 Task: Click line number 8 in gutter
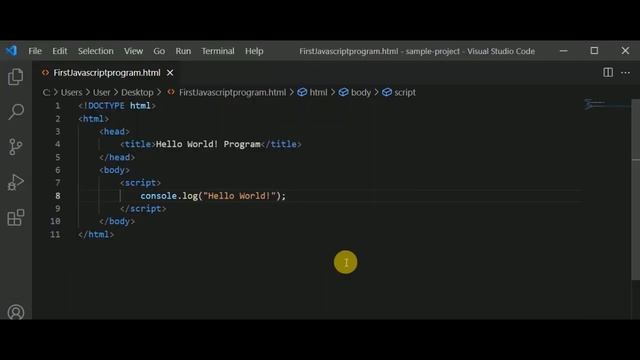tap(58, 196)
